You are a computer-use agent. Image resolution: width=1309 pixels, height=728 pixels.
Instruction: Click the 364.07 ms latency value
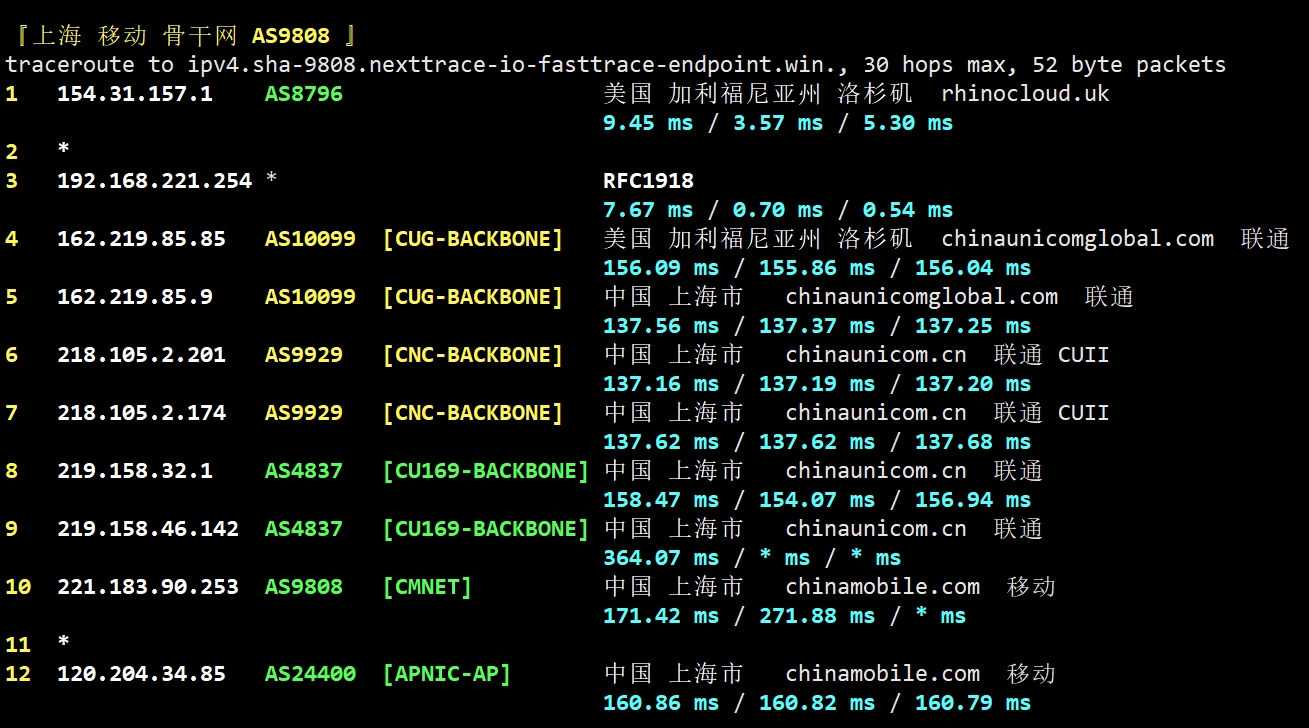click(x=660, y=558)
